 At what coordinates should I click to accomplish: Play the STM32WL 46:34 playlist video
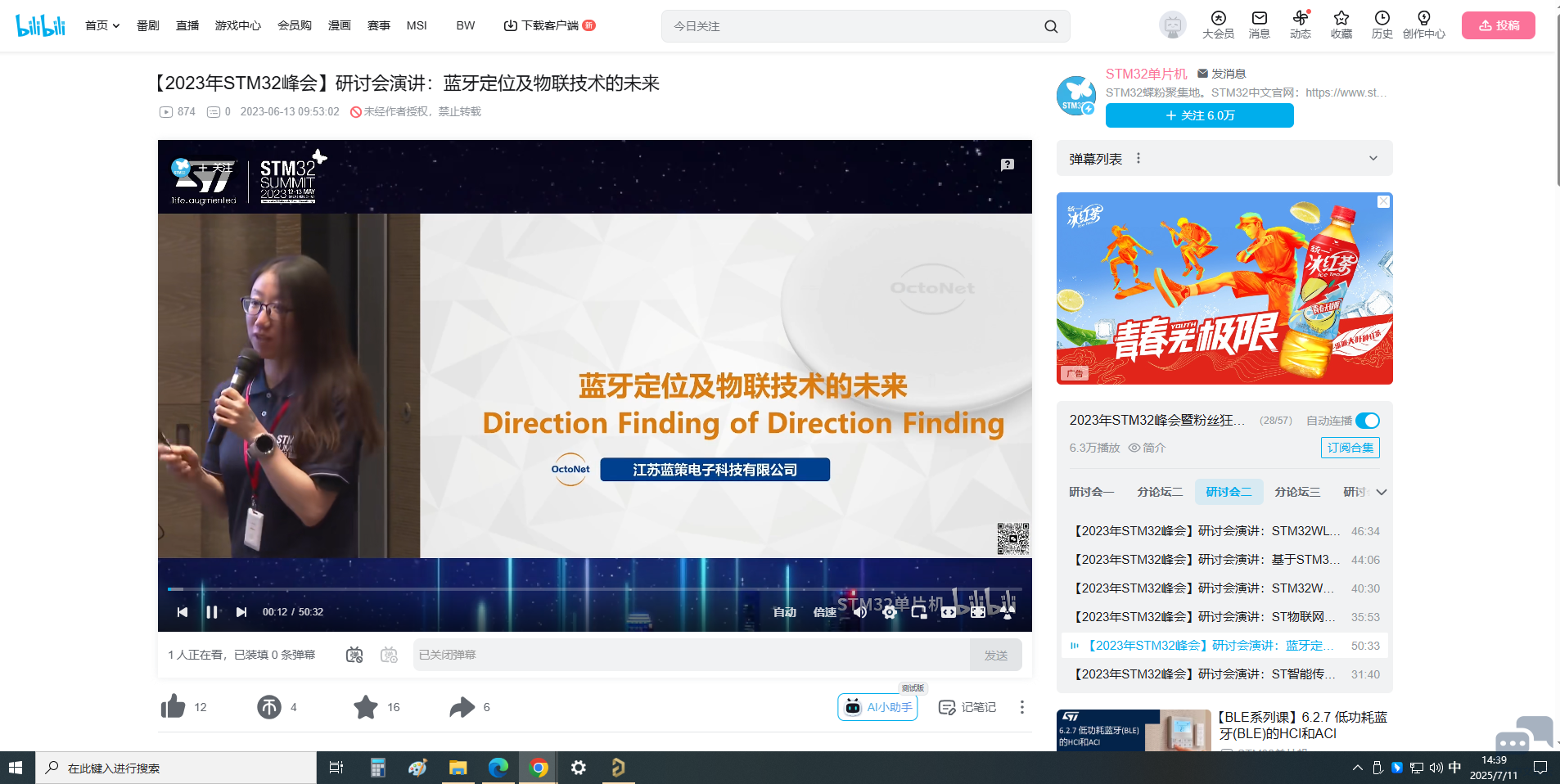click(x=1224, y=531)
